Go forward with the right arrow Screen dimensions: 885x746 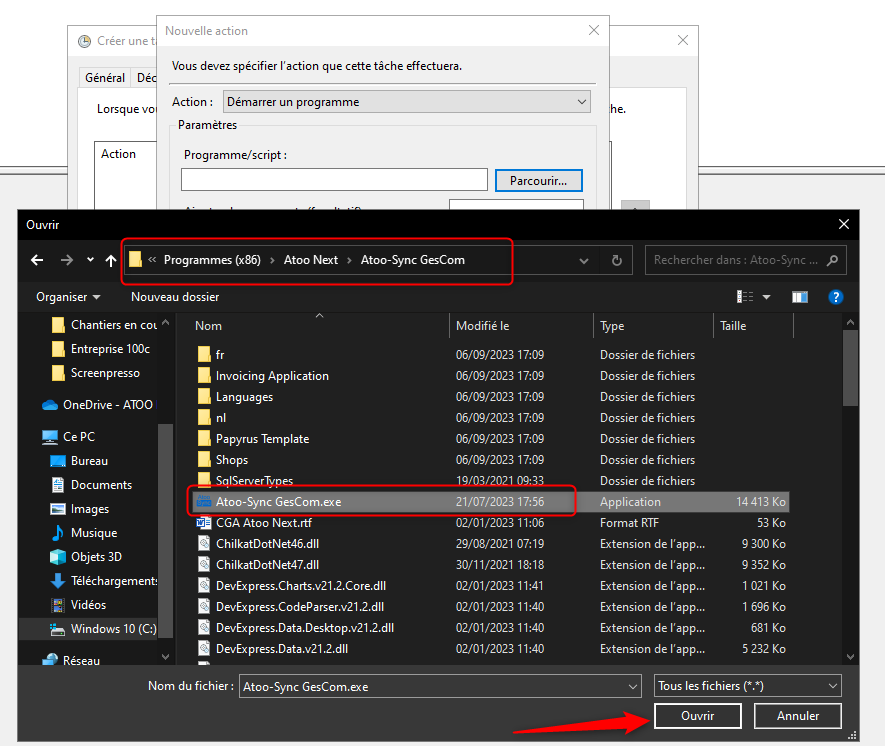(67, 260)
